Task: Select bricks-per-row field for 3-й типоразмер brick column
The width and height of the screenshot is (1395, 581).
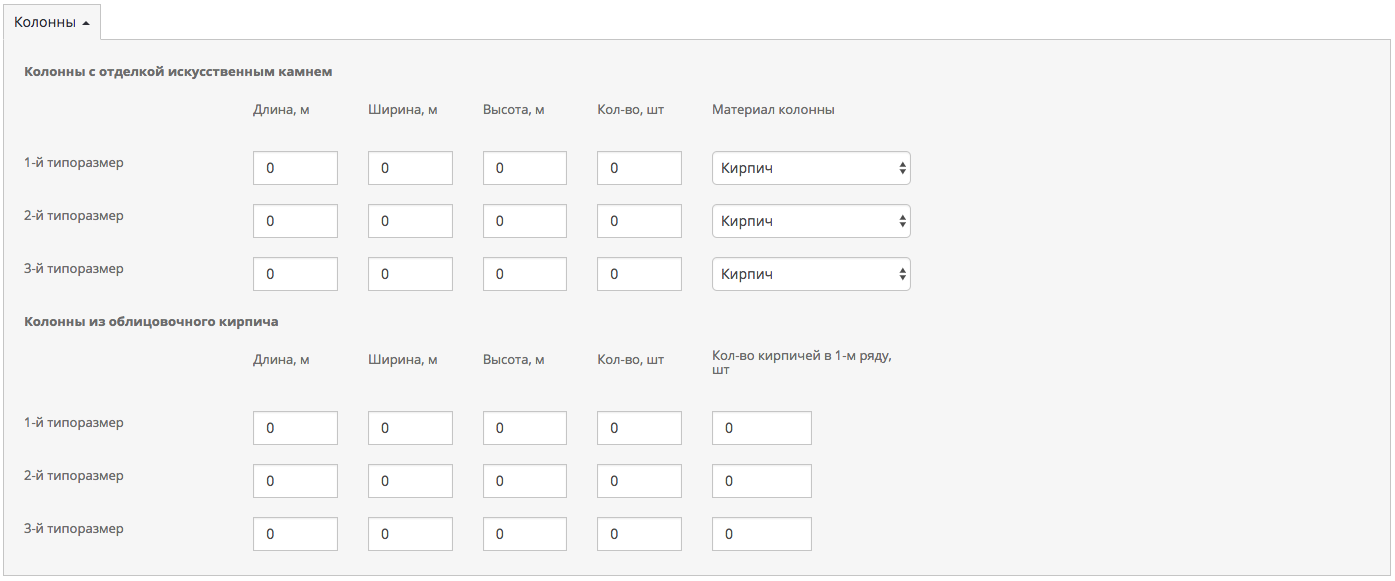Action: 761,534
